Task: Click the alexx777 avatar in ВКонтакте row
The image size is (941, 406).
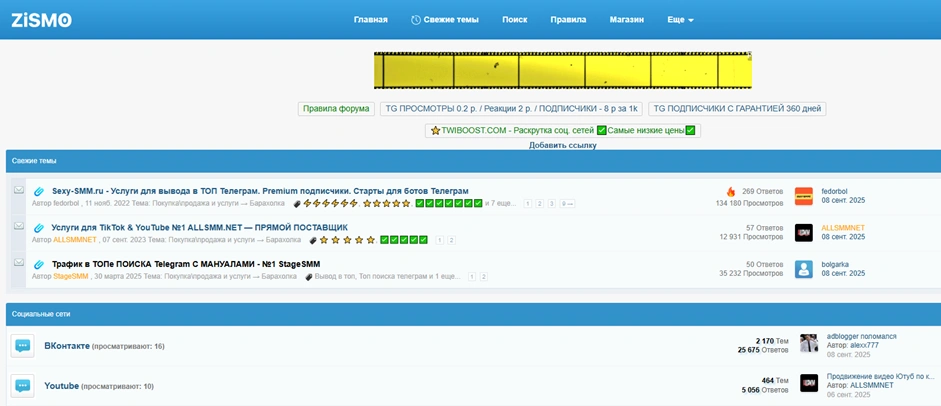Action: (x=808, y=343)
